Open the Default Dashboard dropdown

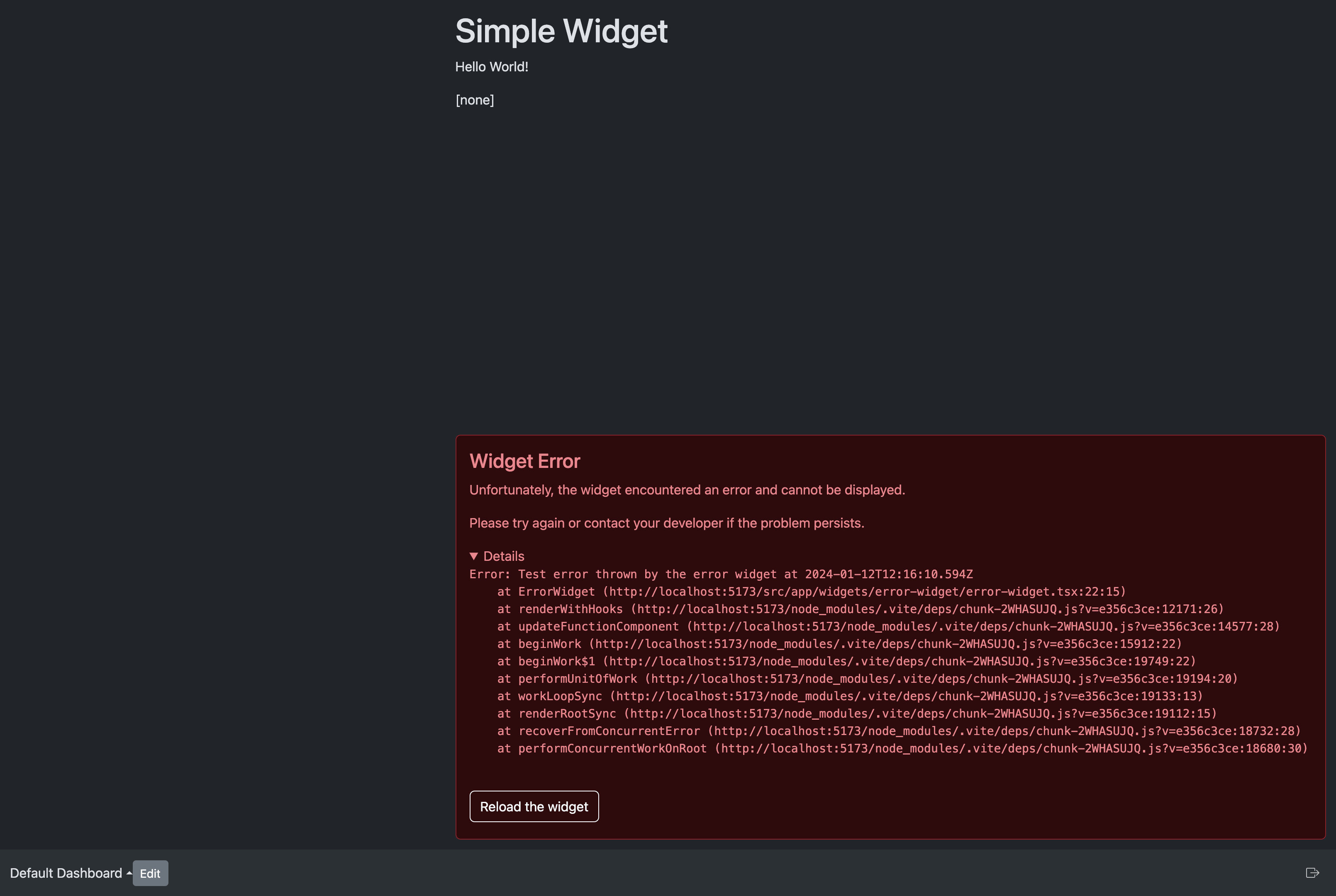pyautogui.click(x=71, y=873)
